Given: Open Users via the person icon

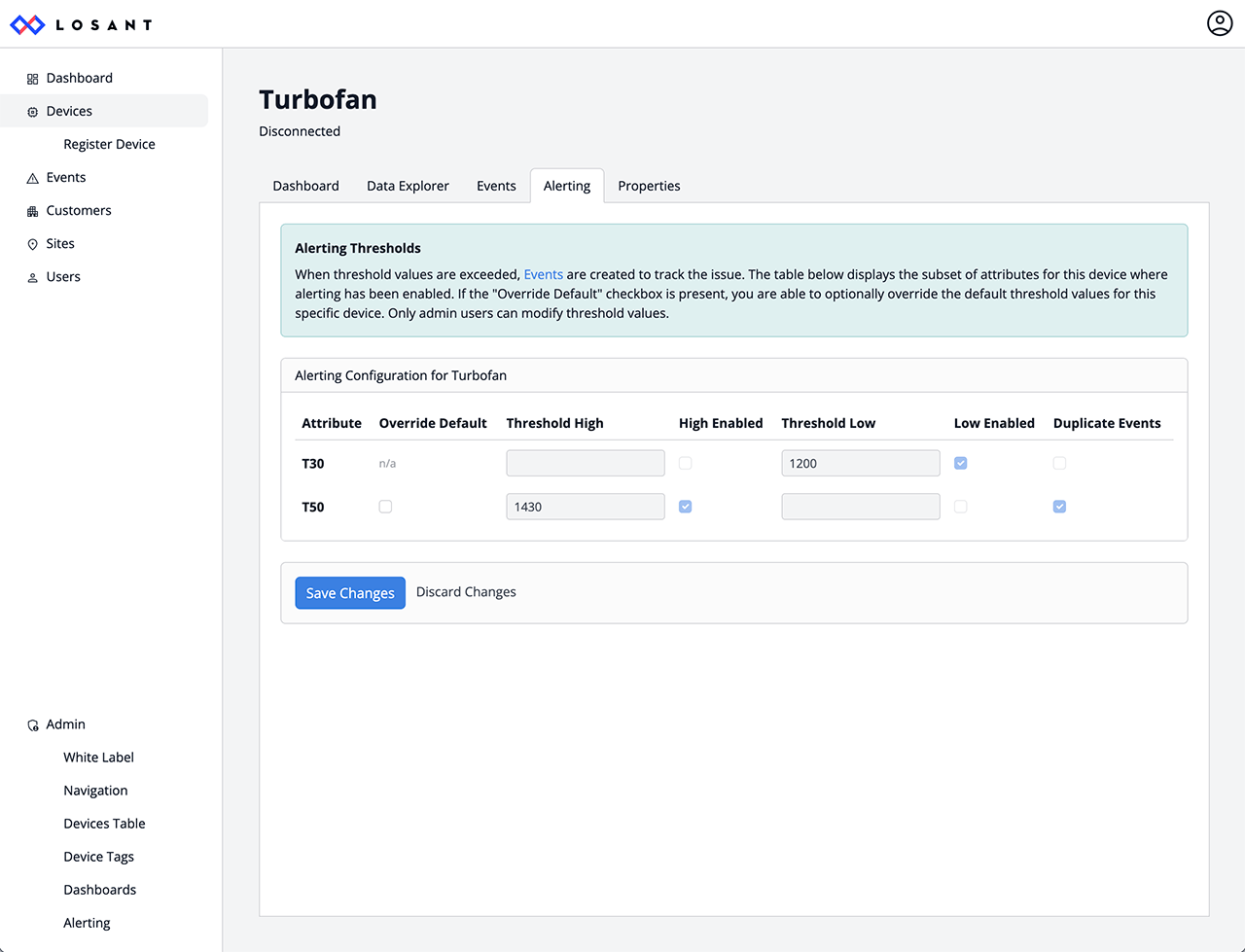Looking at the screenshot, I should [x=33, y=276].
